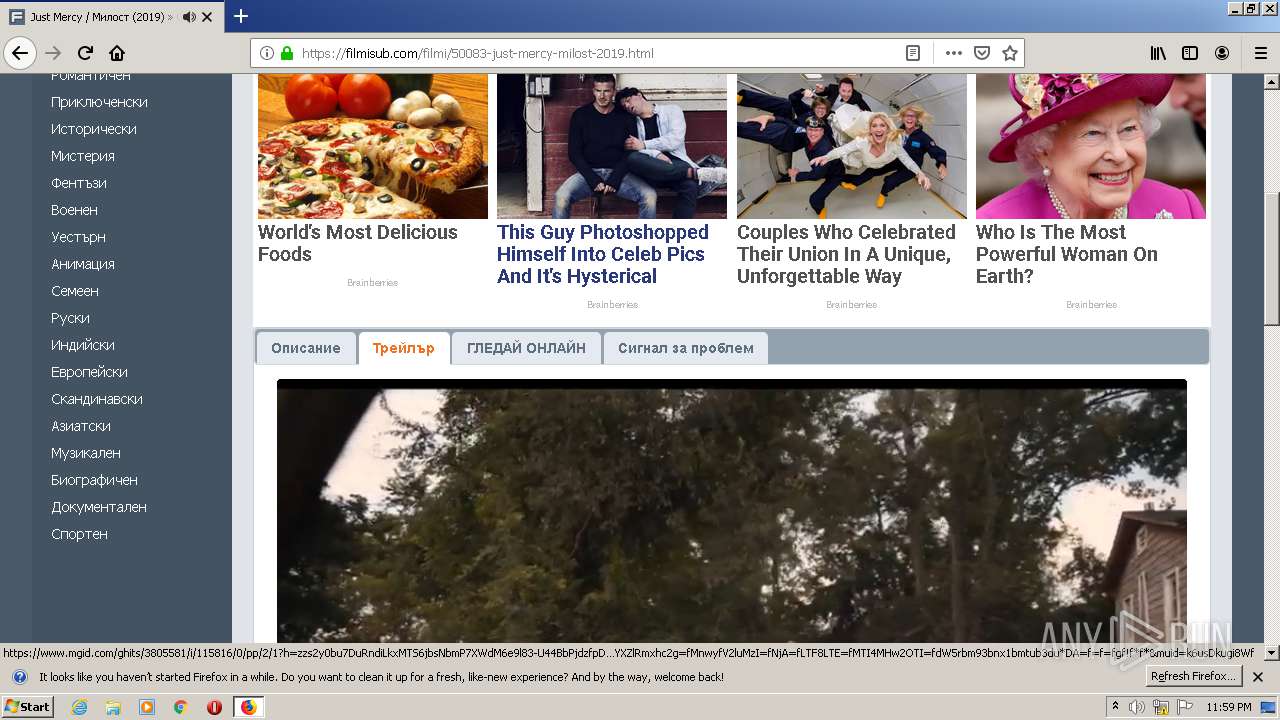1280x720 pixels.
Task: Open the Индийски category
Action: pos(83,345)
